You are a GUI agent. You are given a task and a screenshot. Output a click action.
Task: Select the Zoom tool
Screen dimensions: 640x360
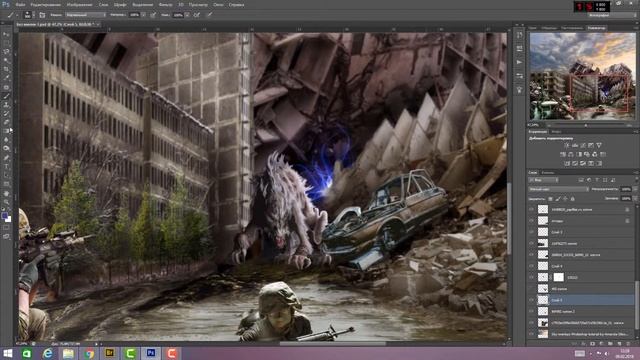(x=6, y=202)
